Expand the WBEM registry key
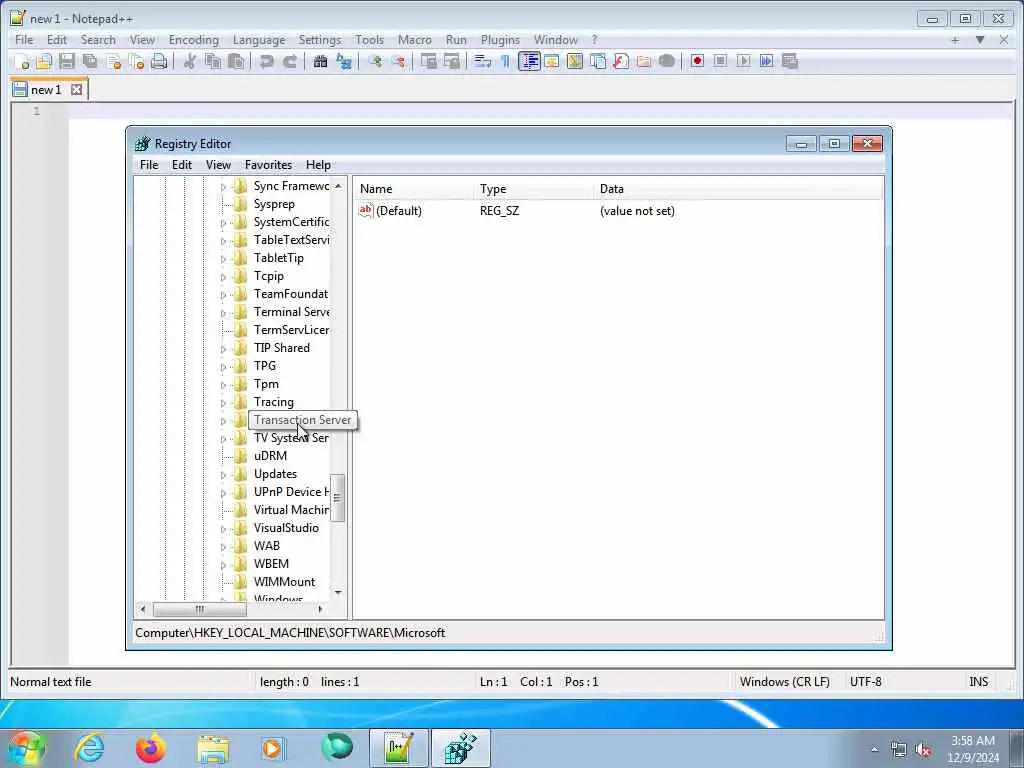Screen dimensions: 1024x768 [223, 566]
